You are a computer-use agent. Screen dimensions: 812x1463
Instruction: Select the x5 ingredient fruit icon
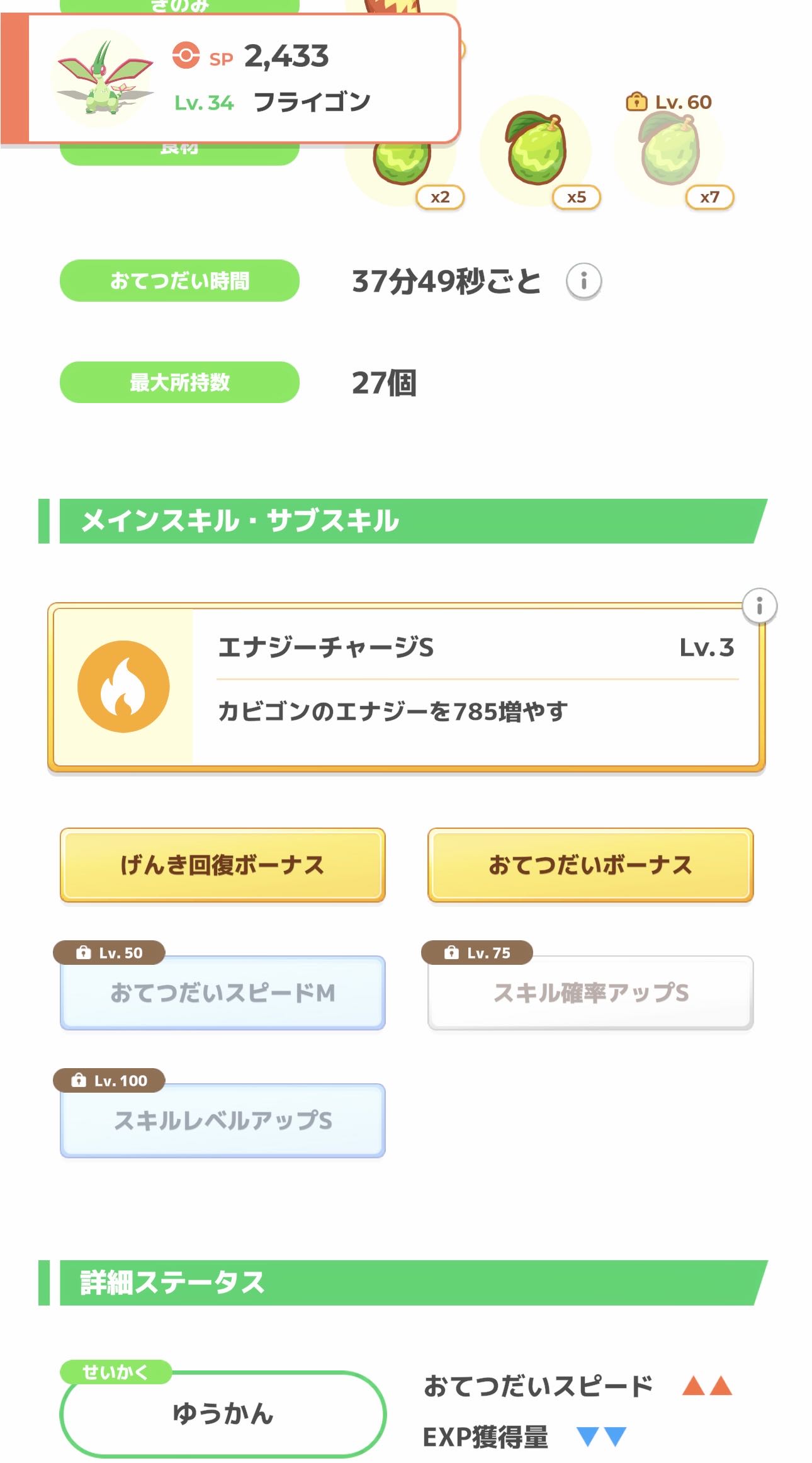[537, 150]
